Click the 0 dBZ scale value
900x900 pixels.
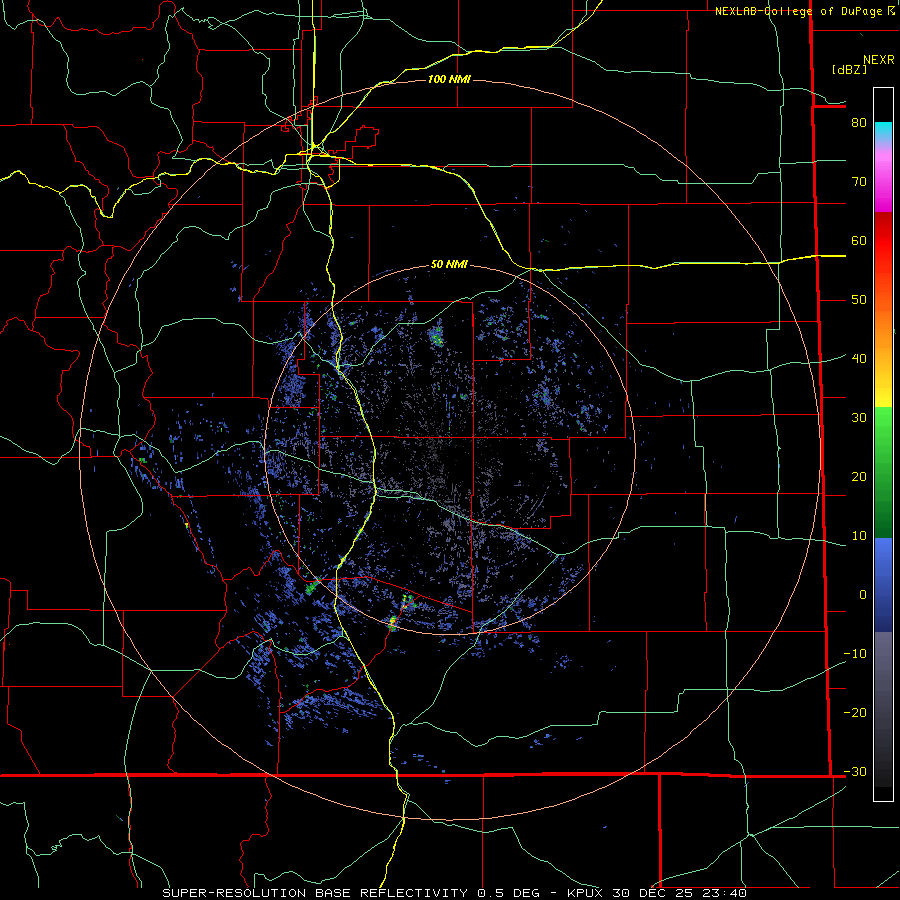(x=863, y=595)
